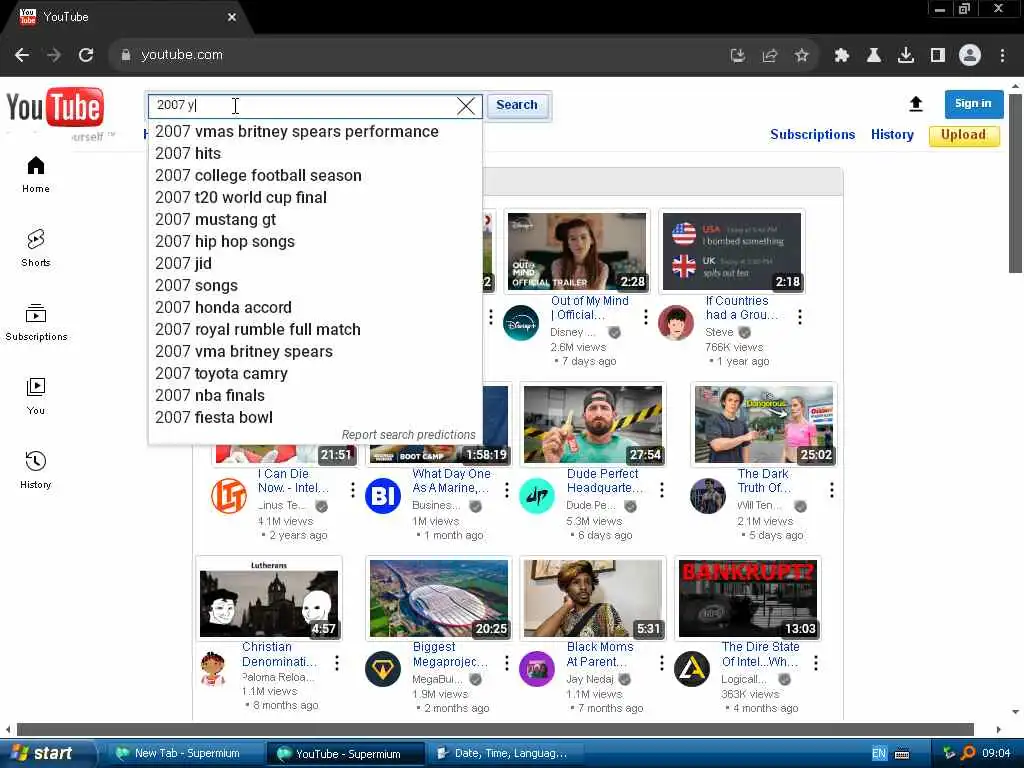Click the Sign in button
The width and height of the screenshot is (1024, 768).
click(973, 104)
